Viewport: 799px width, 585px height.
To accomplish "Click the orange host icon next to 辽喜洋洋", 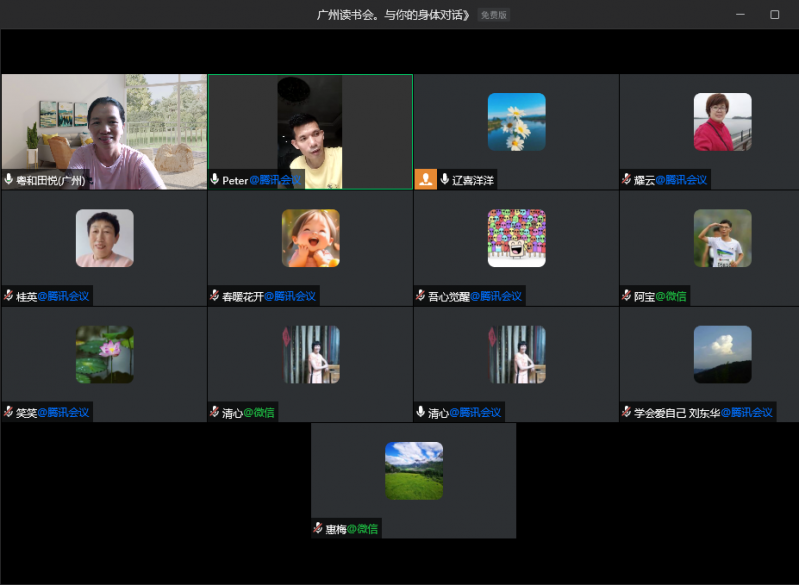I will point(425,180).
